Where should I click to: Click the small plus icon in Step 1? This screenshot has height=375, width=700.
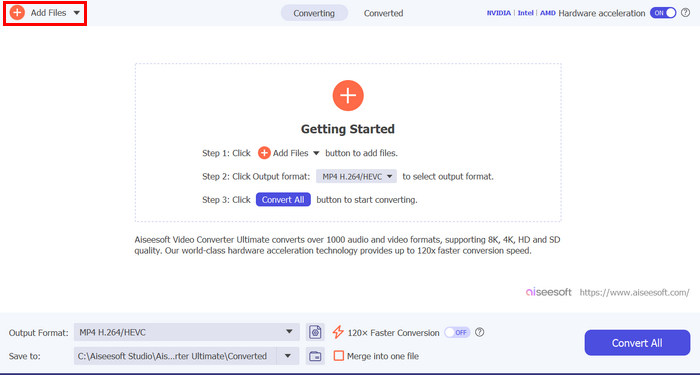click(264, 153)
